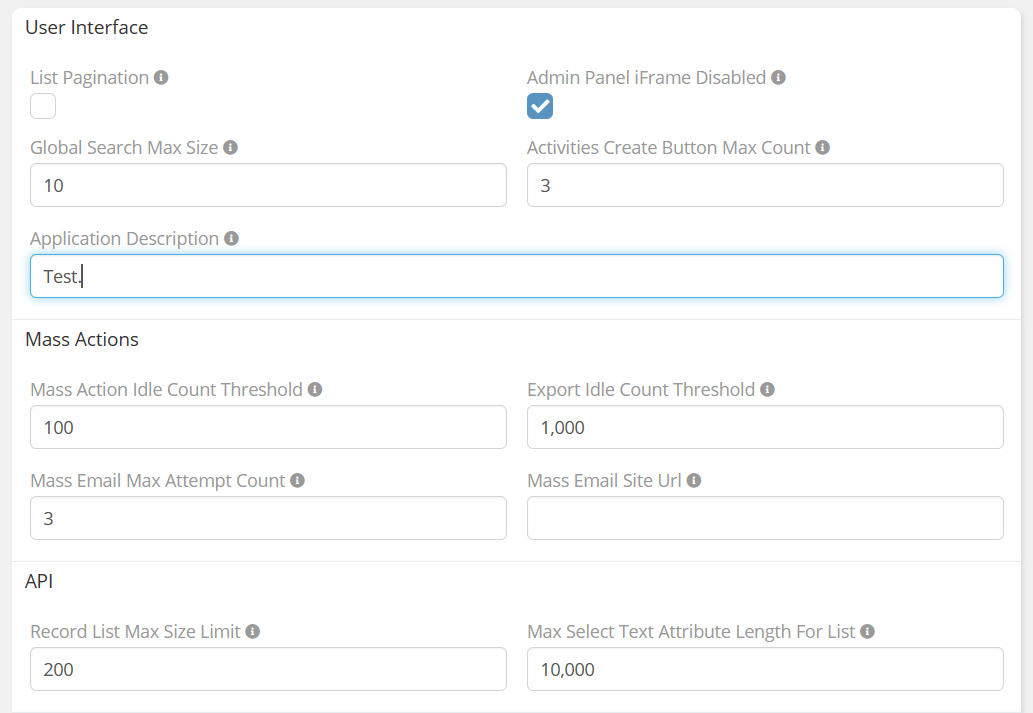Click the Export Idle Count Threshold info icon

tap(767, 390)
